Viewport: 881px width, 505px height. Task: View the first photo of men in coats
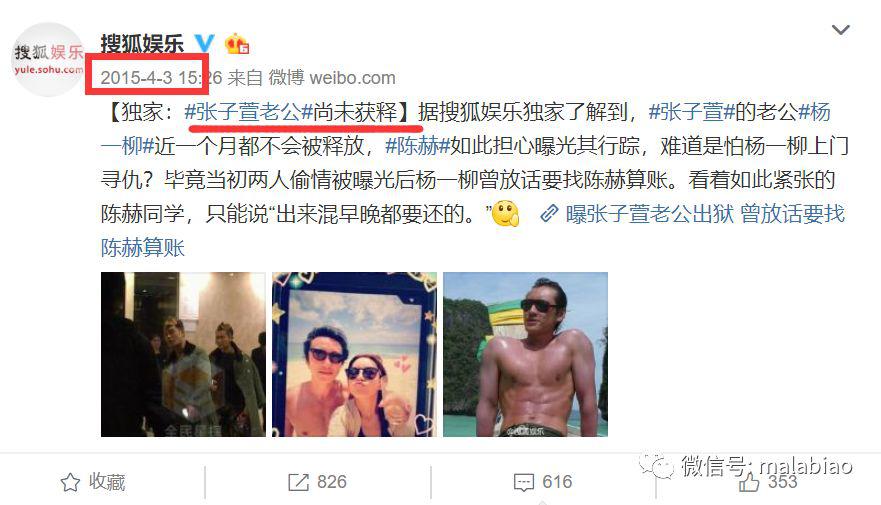pyautogui.click(x=183, y=354)
